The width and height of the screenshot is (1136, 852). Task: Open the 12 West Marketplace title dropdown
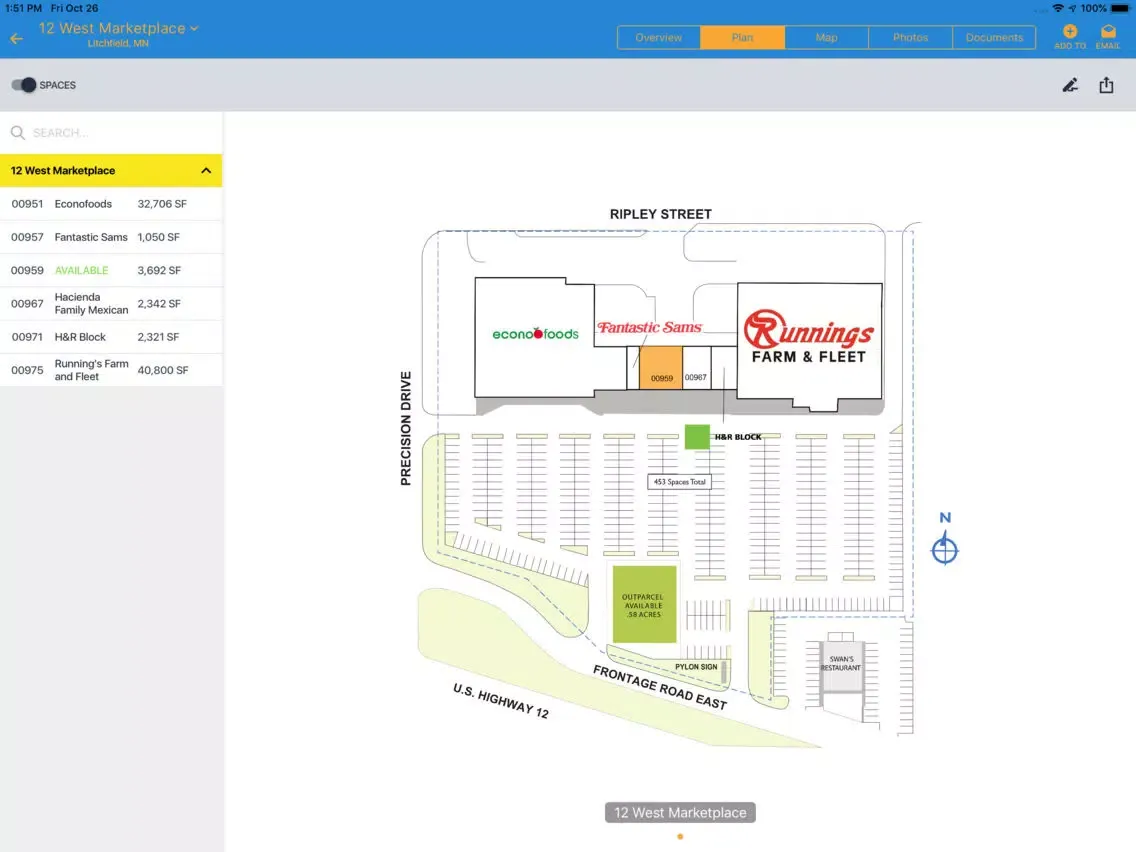(x=118, y=28)
